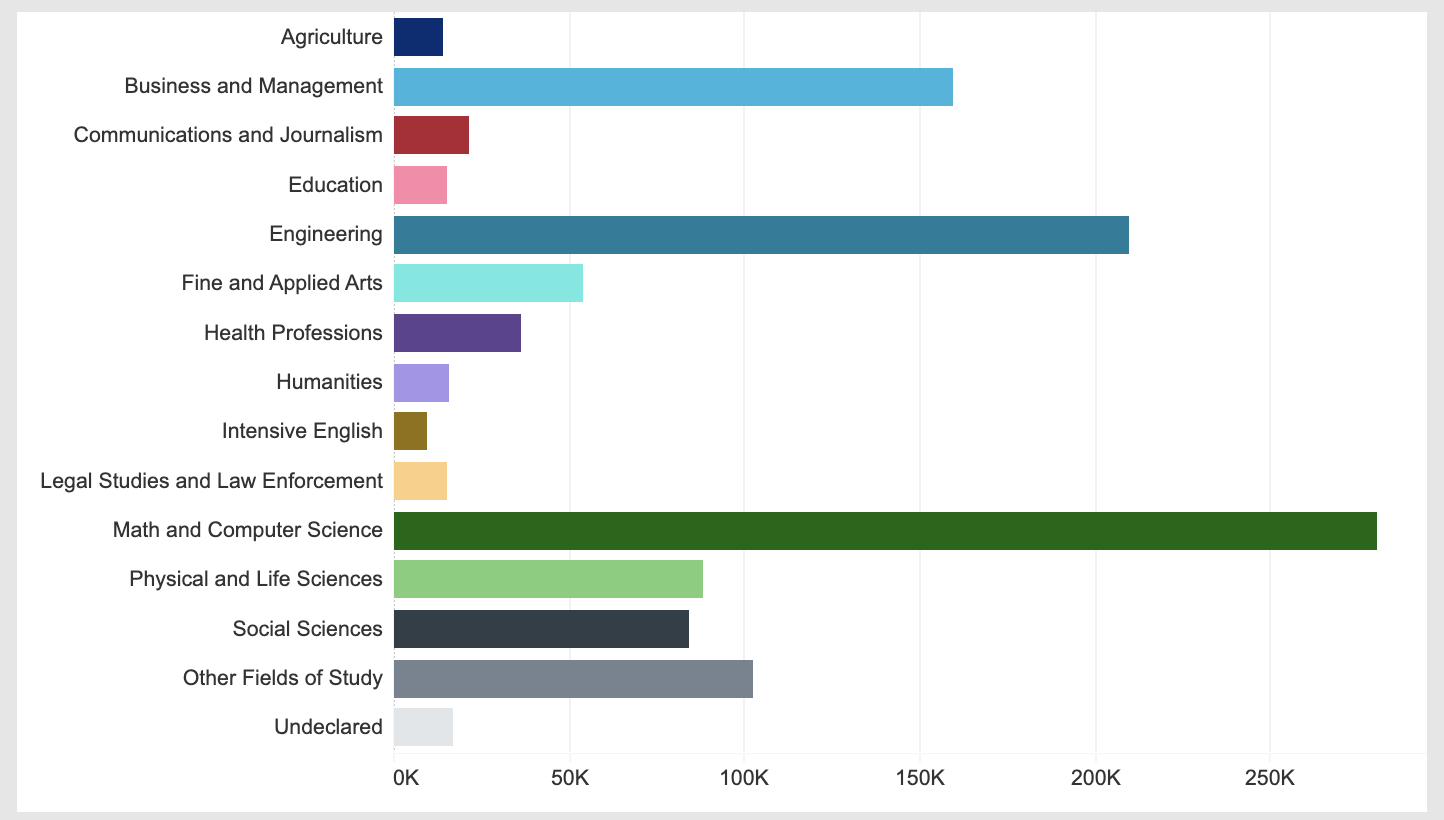This screenshot has height=820, width=1444.
Task: Select the Engineering bar in the chart
Action: point(760,235)
